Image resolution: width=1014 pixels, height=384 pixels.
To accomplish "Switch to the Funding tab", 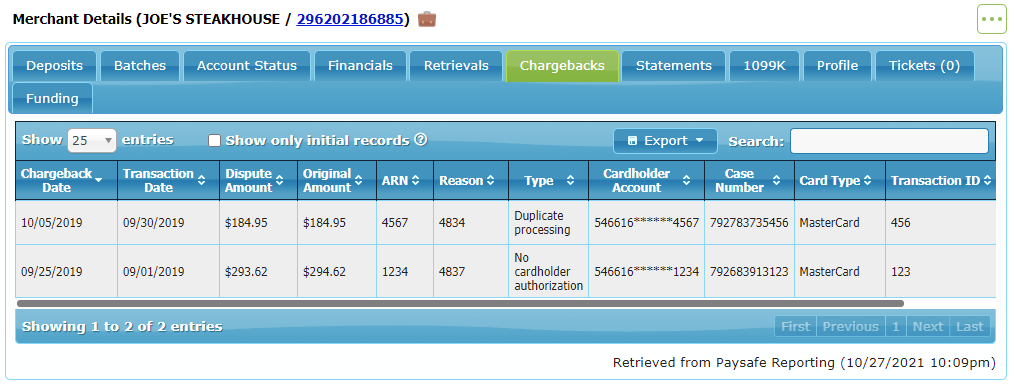I will (x=52, y=99).
